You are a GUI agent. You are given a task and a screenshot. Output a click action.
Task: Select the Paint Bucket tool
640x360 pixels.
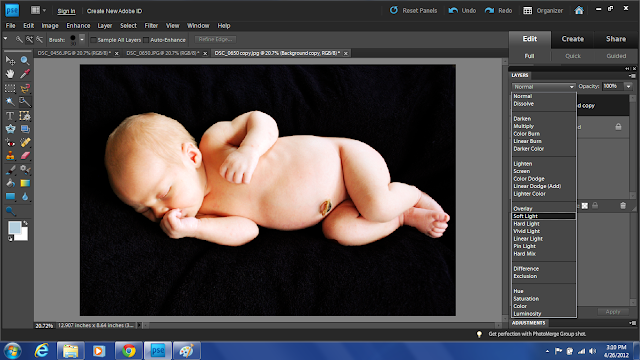(10, 183)
